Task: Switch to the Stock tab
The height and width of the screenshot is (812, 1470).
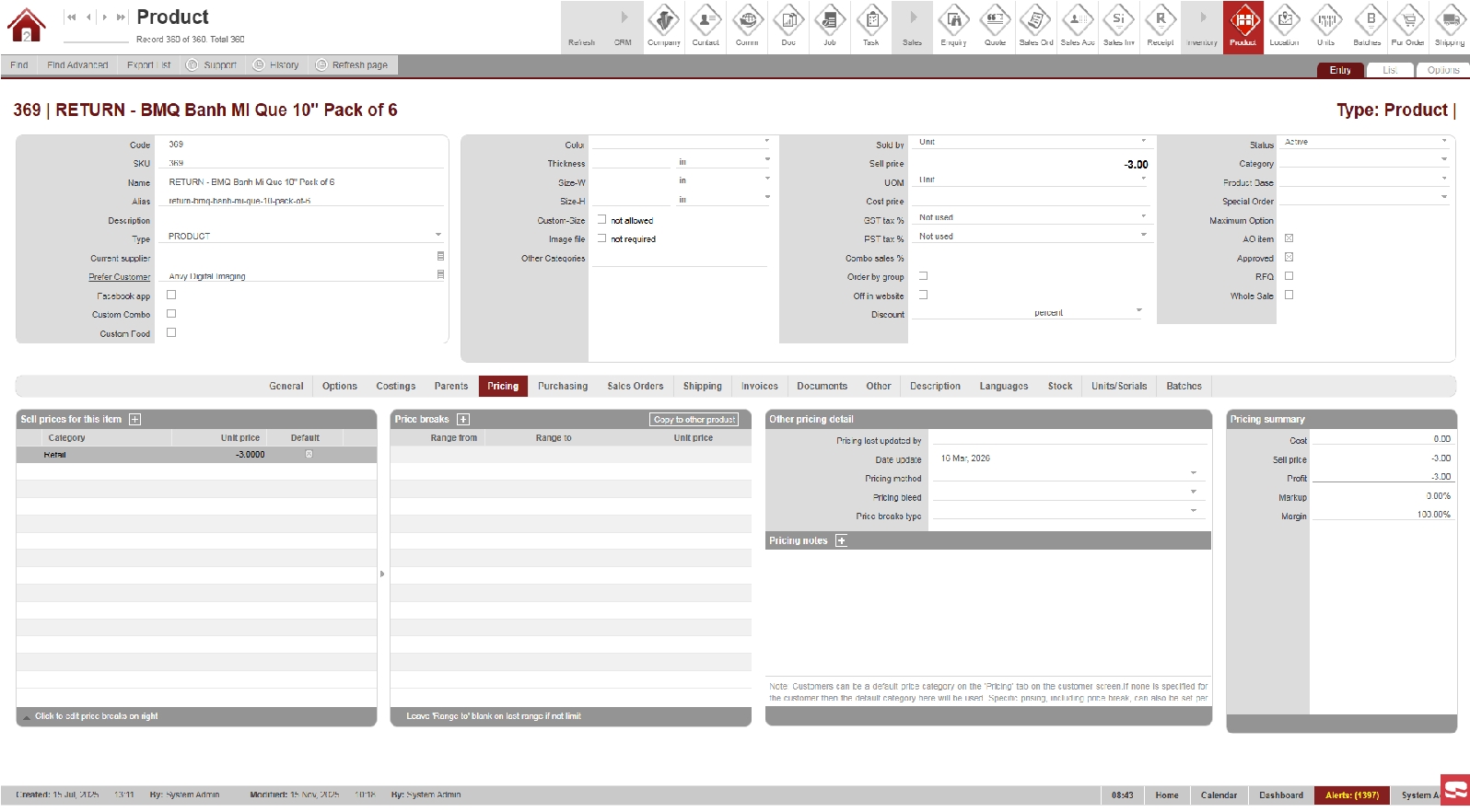Action: pos(1060,387)
